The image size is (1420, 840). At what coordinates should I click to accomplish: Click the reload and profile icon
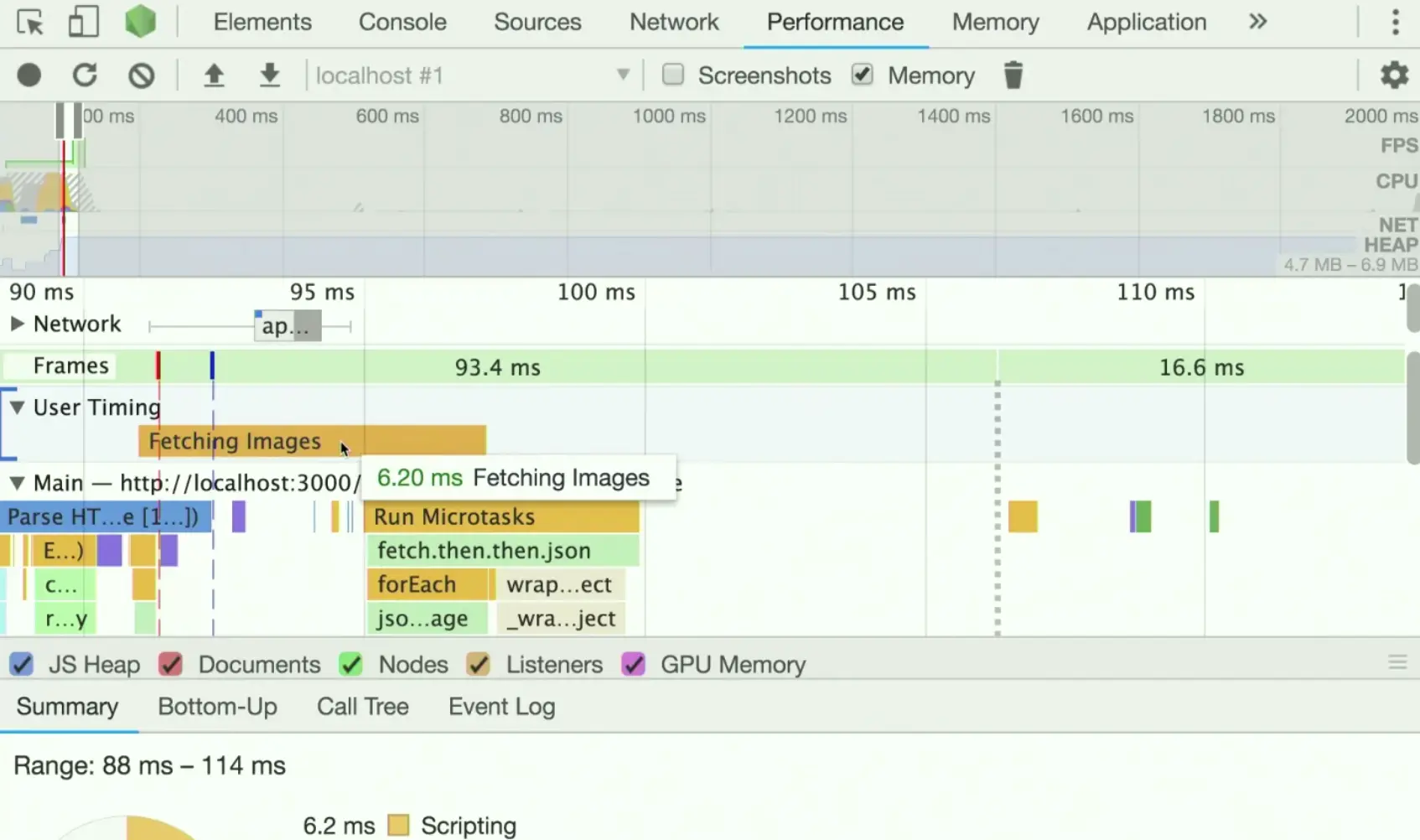[x=85, y=75]
